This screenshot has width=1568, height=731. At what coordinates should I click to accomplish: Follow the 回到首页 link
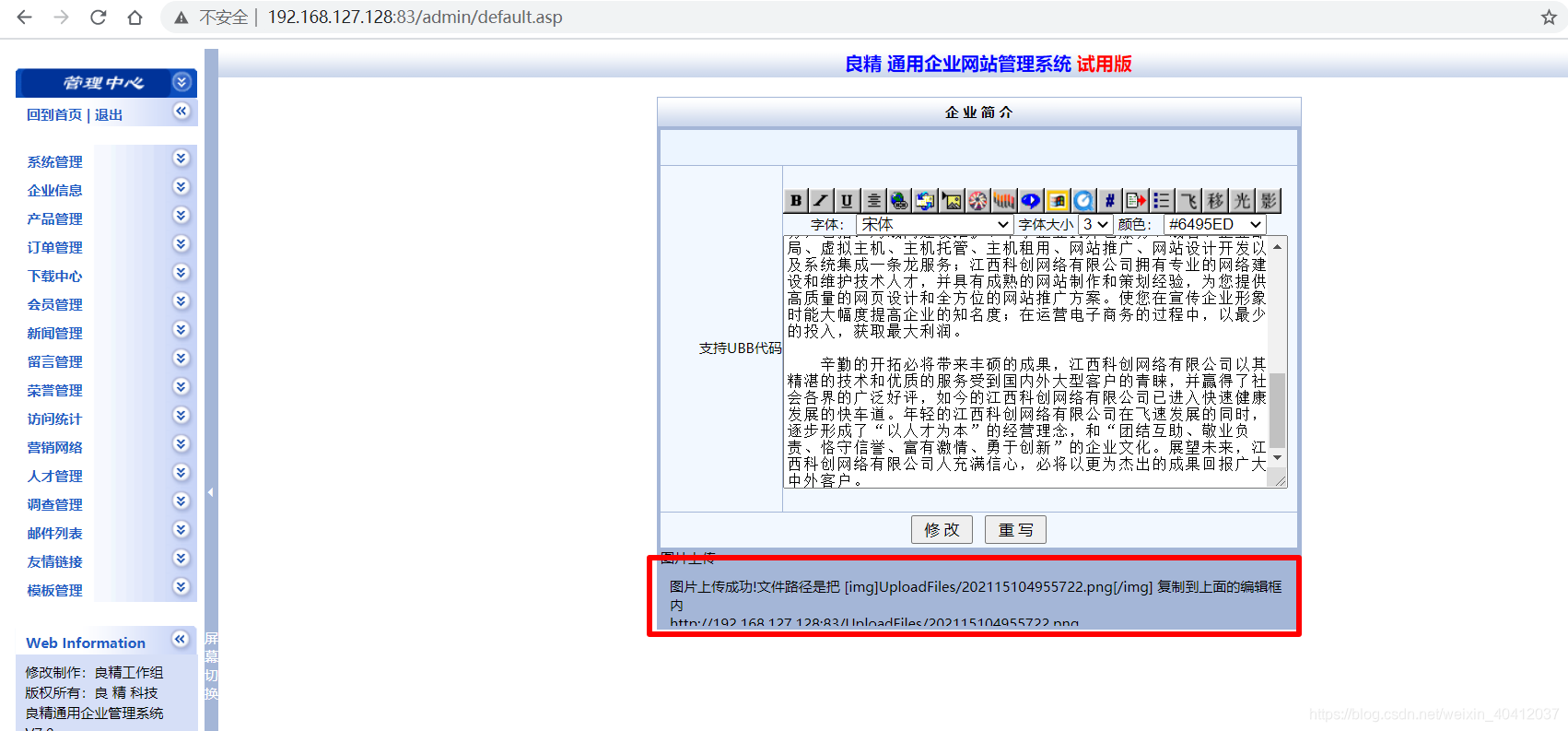pos(54,115)
